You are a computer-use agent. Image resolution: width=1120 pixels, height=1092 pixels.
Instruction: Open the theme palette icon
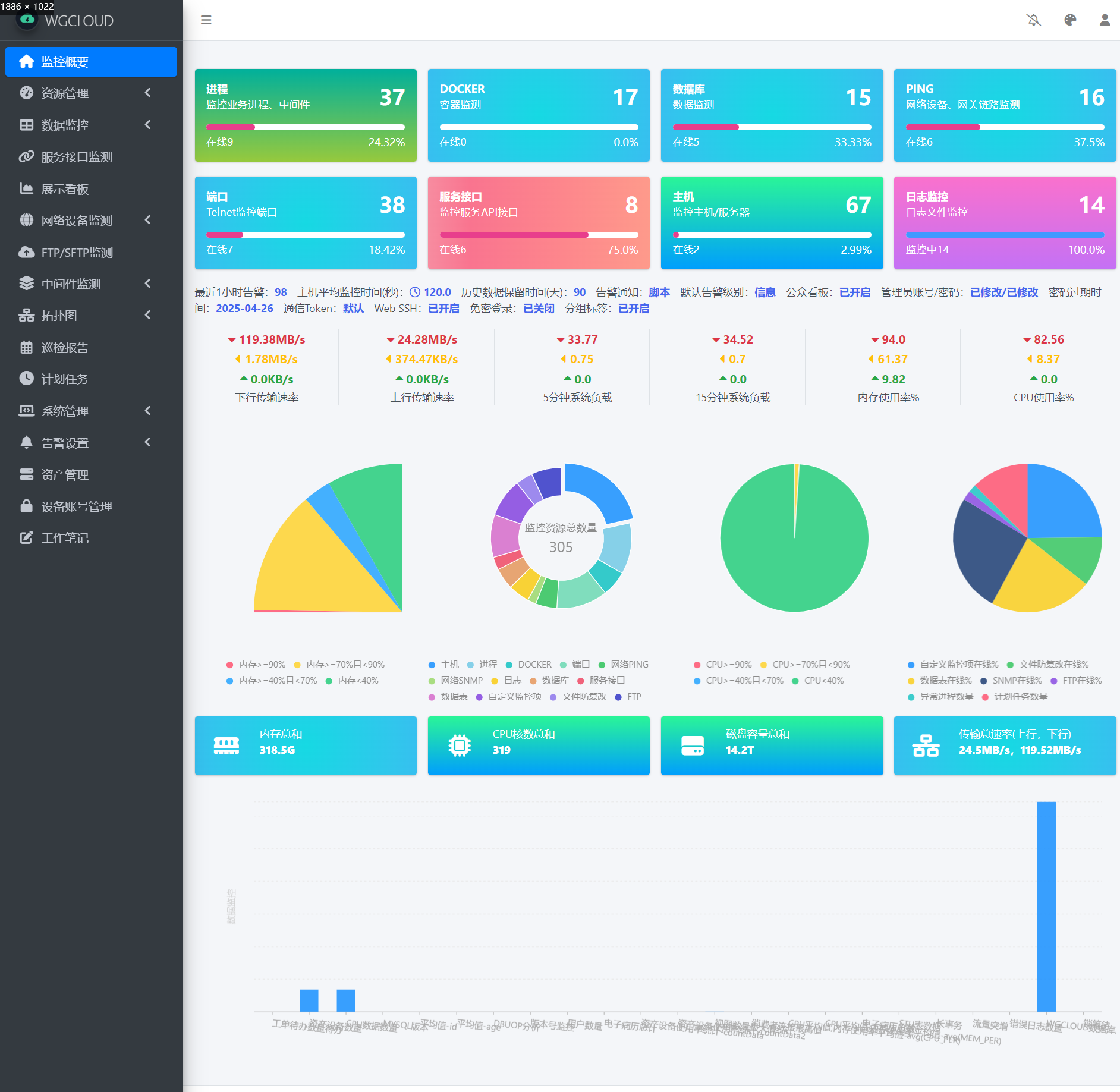(x=1070, y=20)
